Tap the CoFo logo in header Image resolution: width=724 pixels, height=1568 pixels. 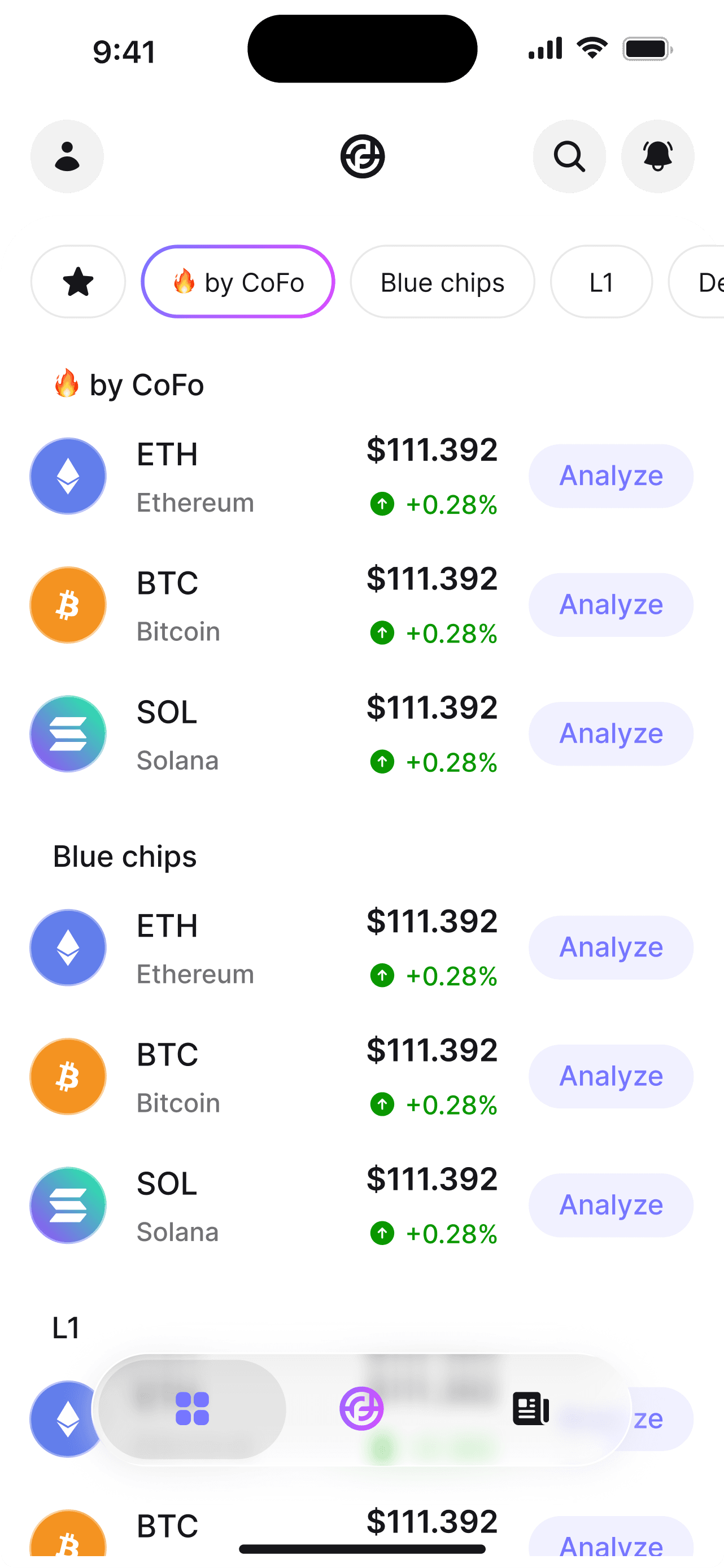point(363,156)
